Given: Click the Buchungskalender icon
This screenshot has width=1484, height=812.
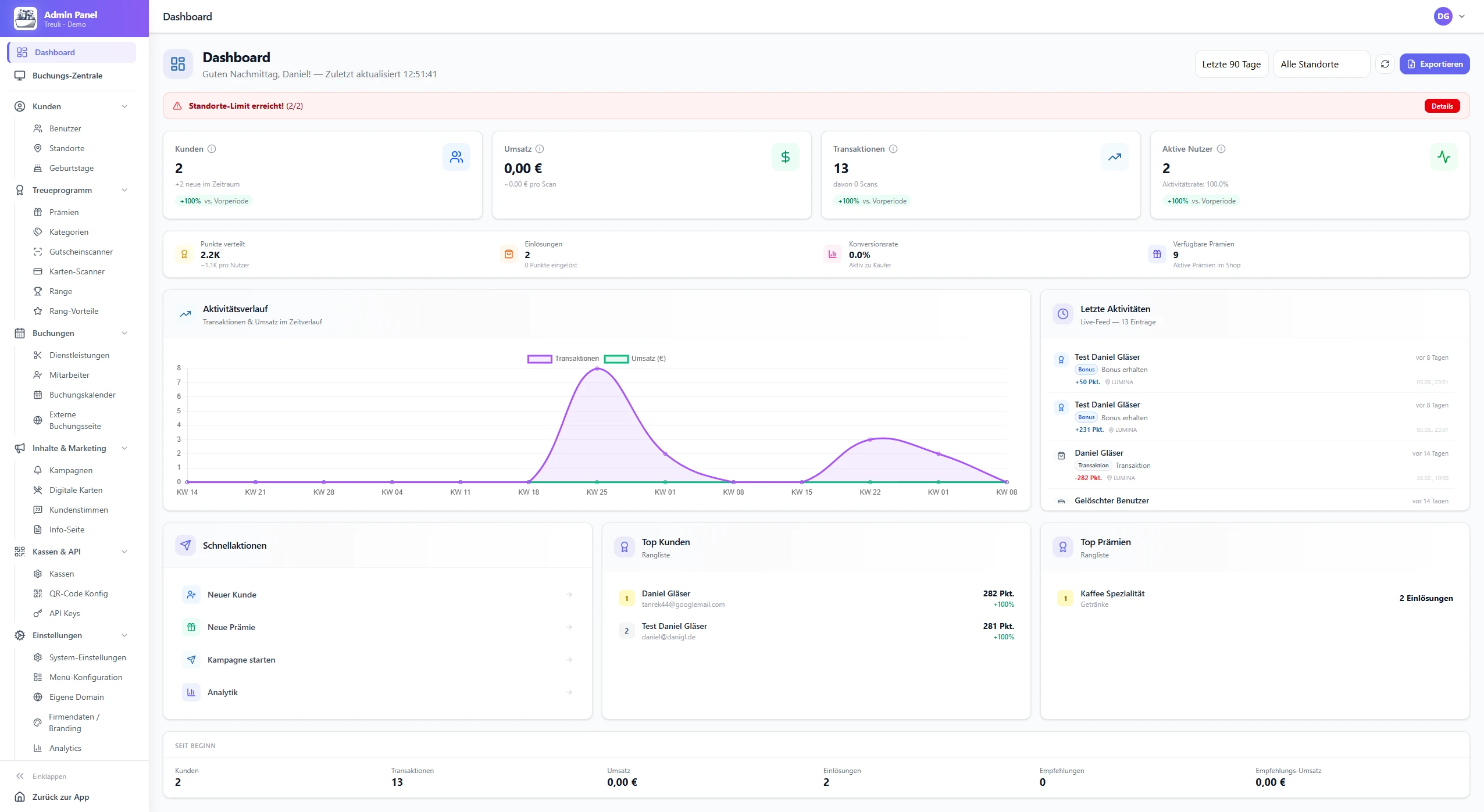Looking at the screenshot, I should pyautogui.click(x=38, y=395).
